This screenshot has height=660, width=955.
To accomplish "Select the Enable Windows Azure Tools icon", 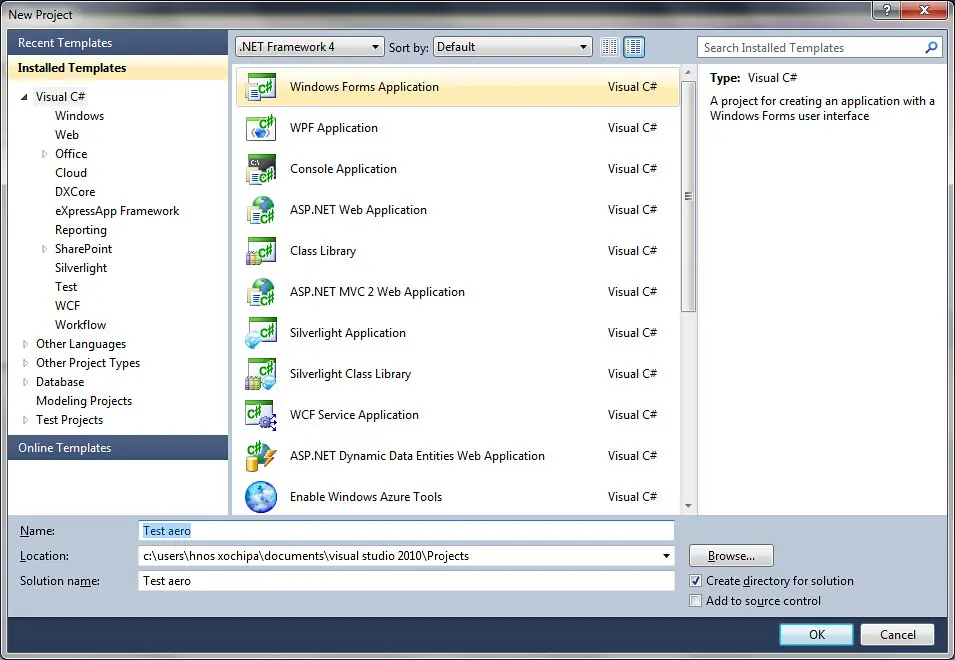I will [261, 497].
